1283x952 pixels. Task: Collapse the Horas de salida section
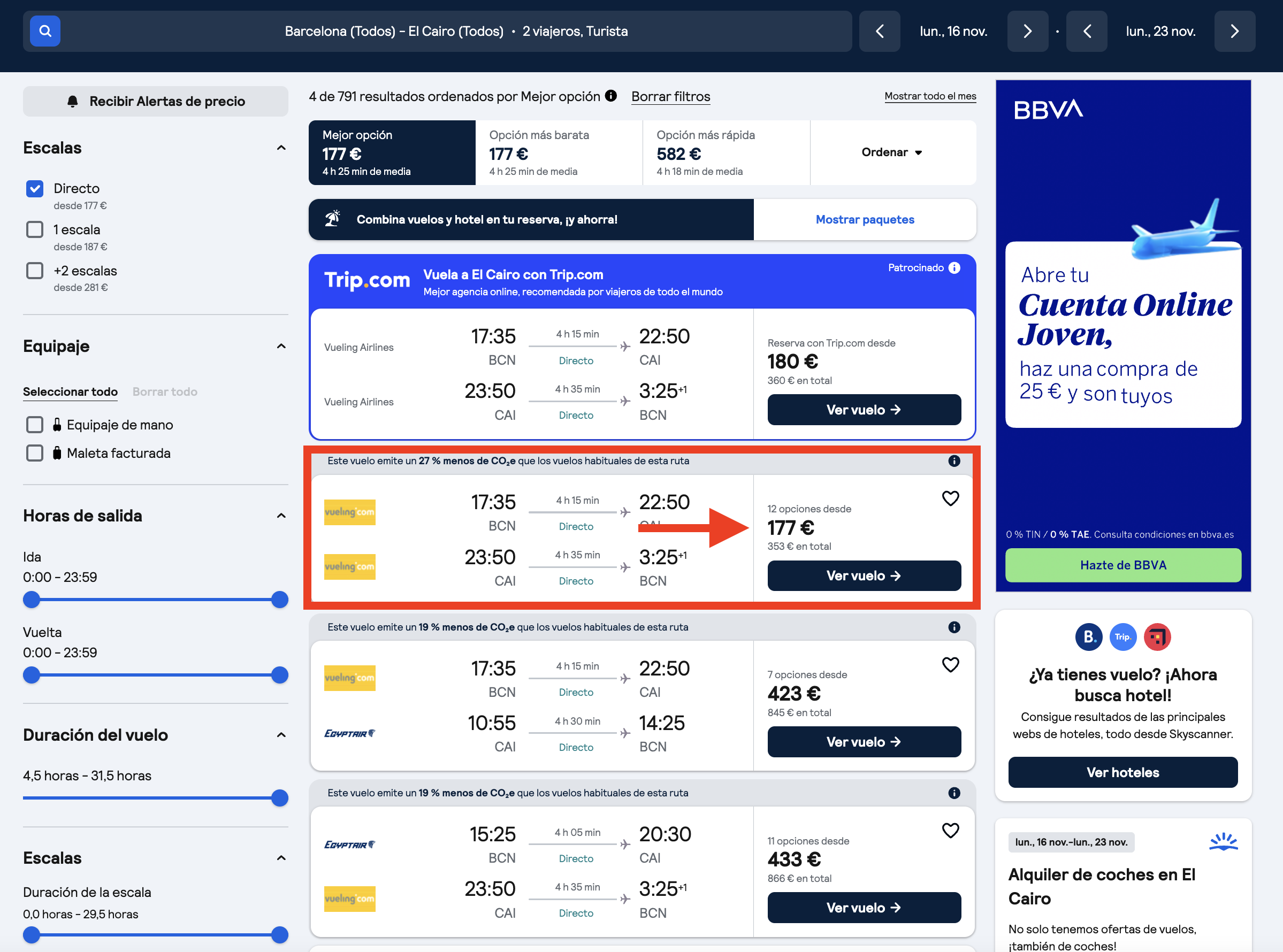(281, 516)
